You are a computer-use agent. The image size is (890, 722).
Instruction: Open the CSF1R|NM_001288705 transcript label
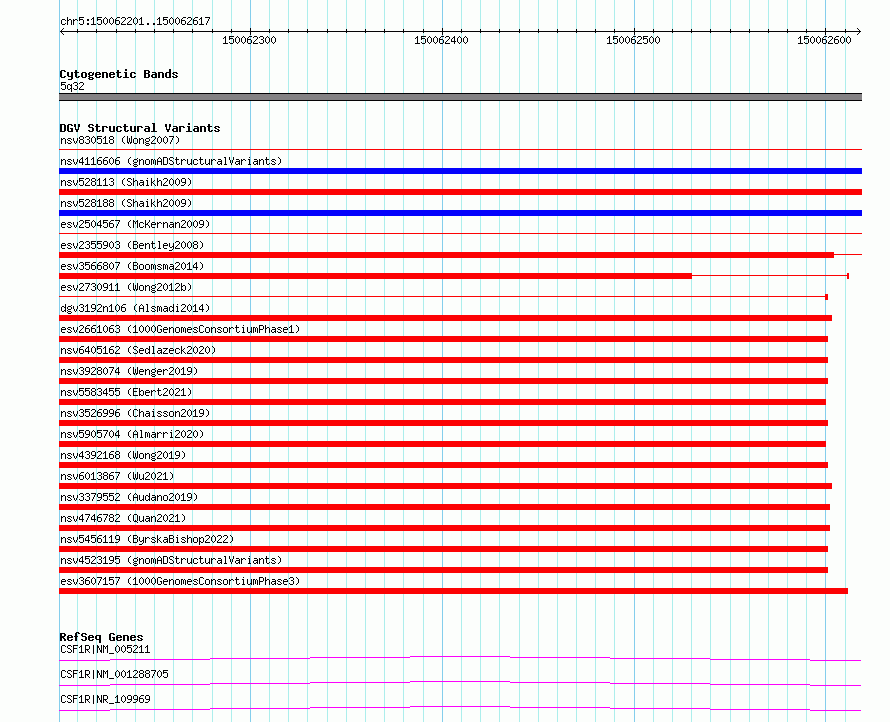click(114, 674)
